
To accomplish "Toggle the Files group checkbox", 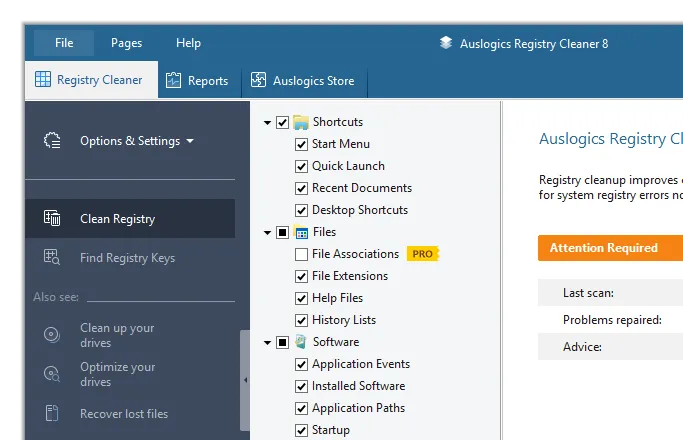I will [282, 232].
